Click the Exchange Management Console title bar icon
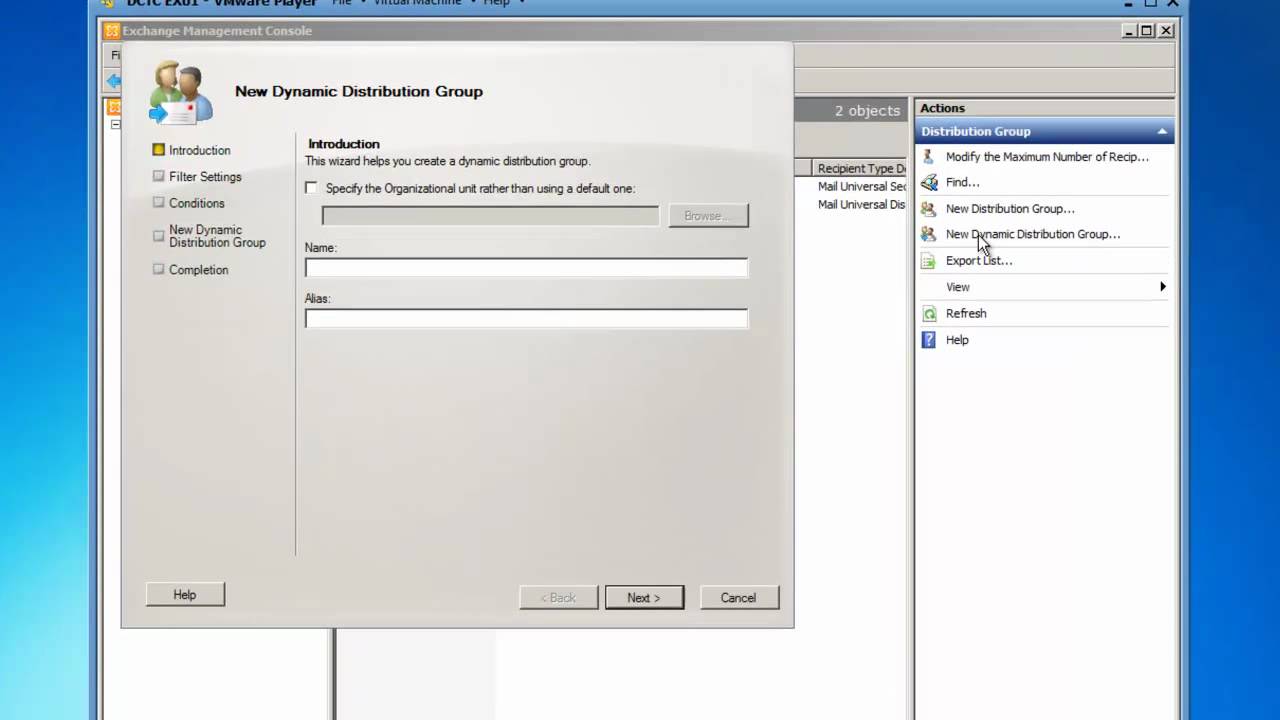This screenshot has height=720, width=1280. click(112, 31)
